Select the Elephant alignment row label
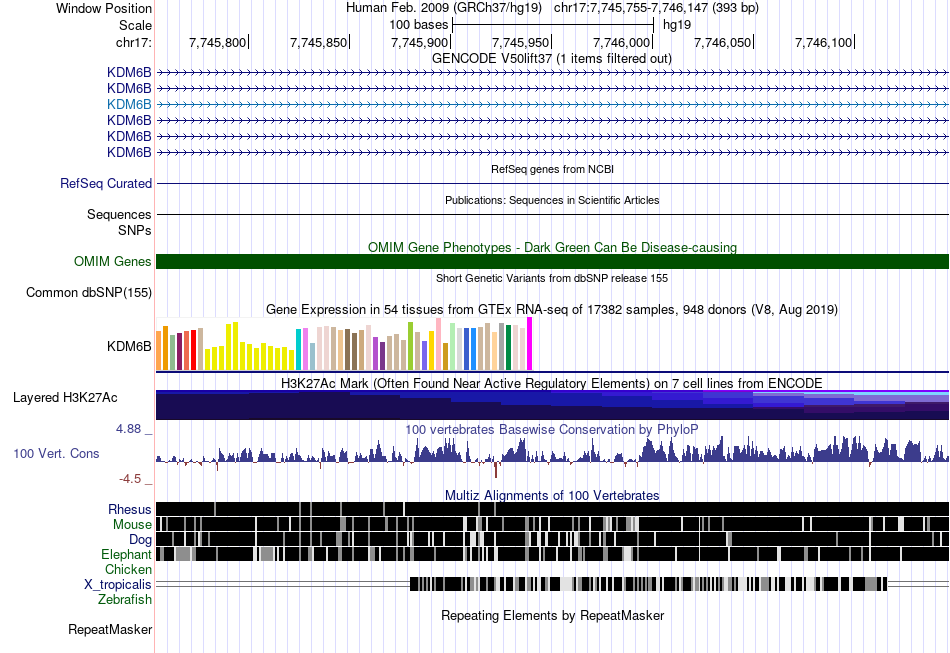 (x=126, y=554)
